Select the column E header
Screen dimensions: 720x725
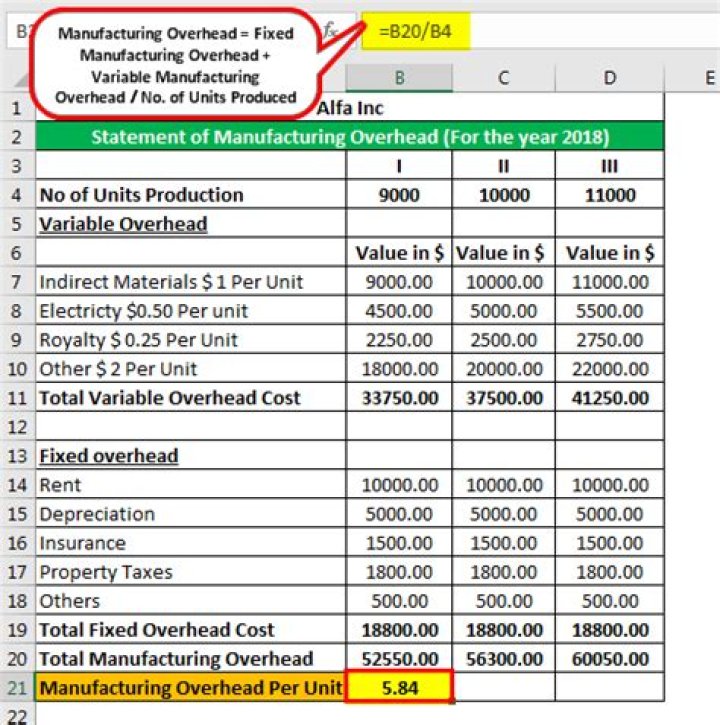coord(700,78)
